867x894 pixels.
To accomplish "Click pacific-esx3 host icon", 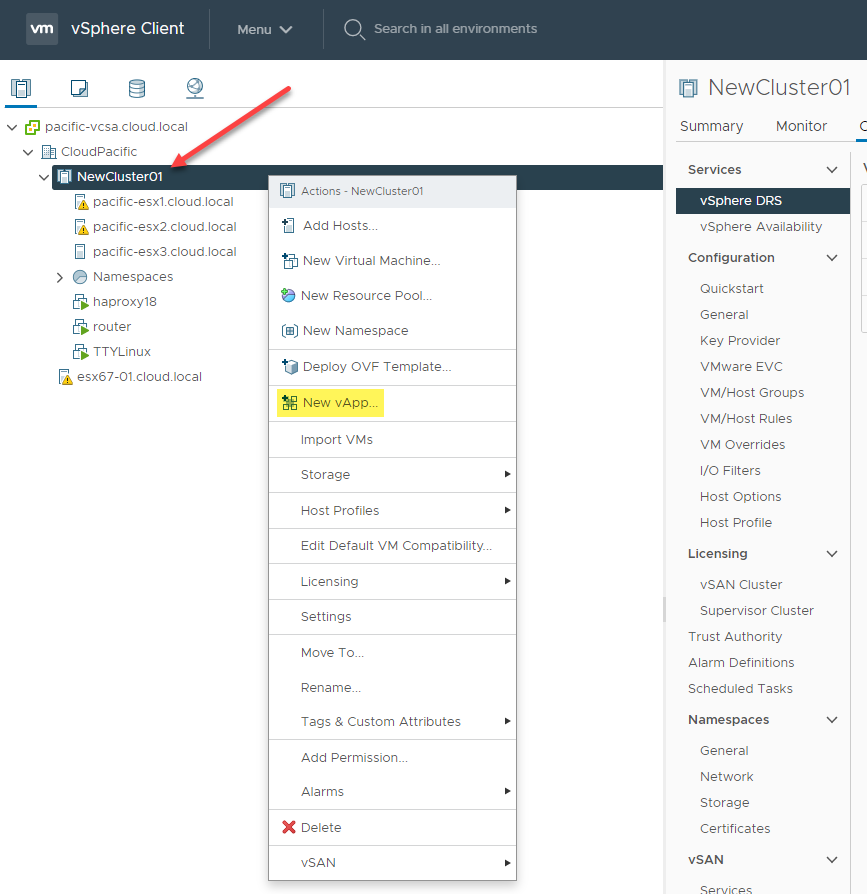I will click(80, 251).
